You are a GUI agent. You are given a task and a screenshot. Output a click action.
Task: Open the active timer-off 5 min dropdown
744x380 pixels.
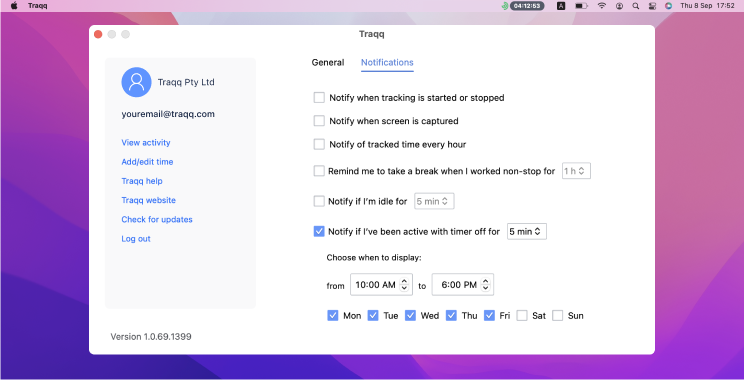527,232
